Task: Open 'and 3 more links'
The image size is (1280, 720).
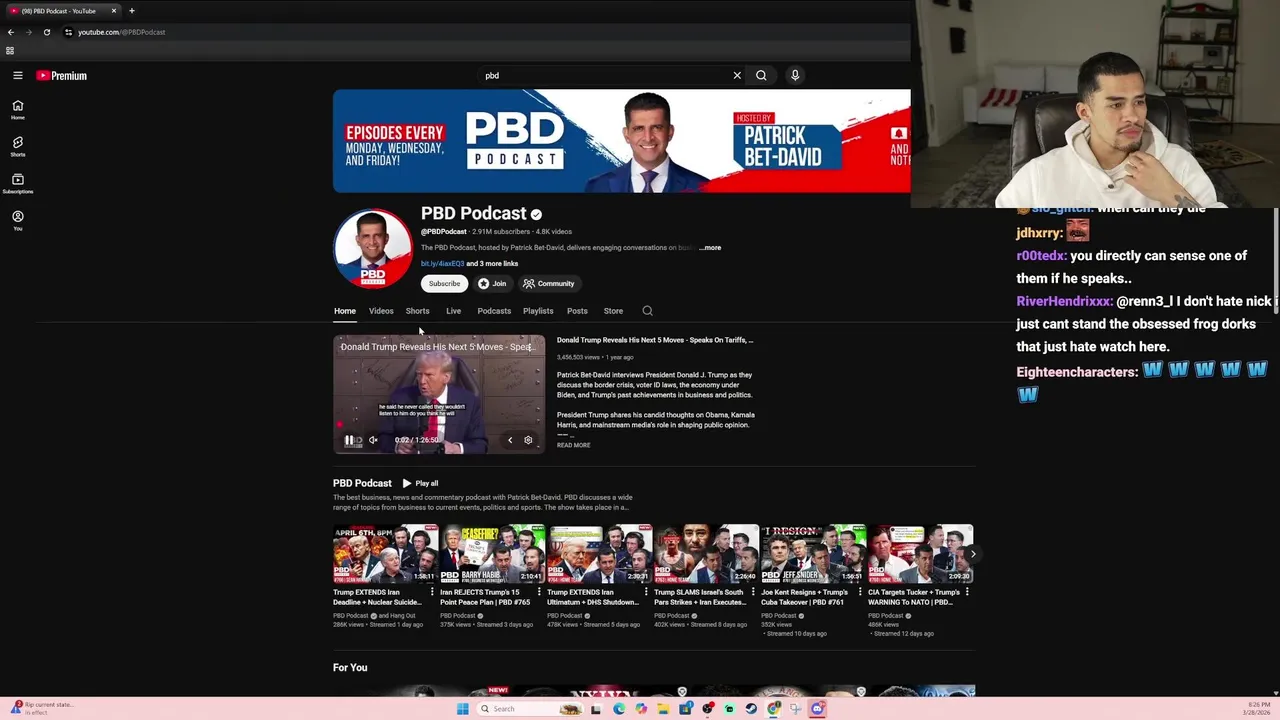Action: coord(492,264)
